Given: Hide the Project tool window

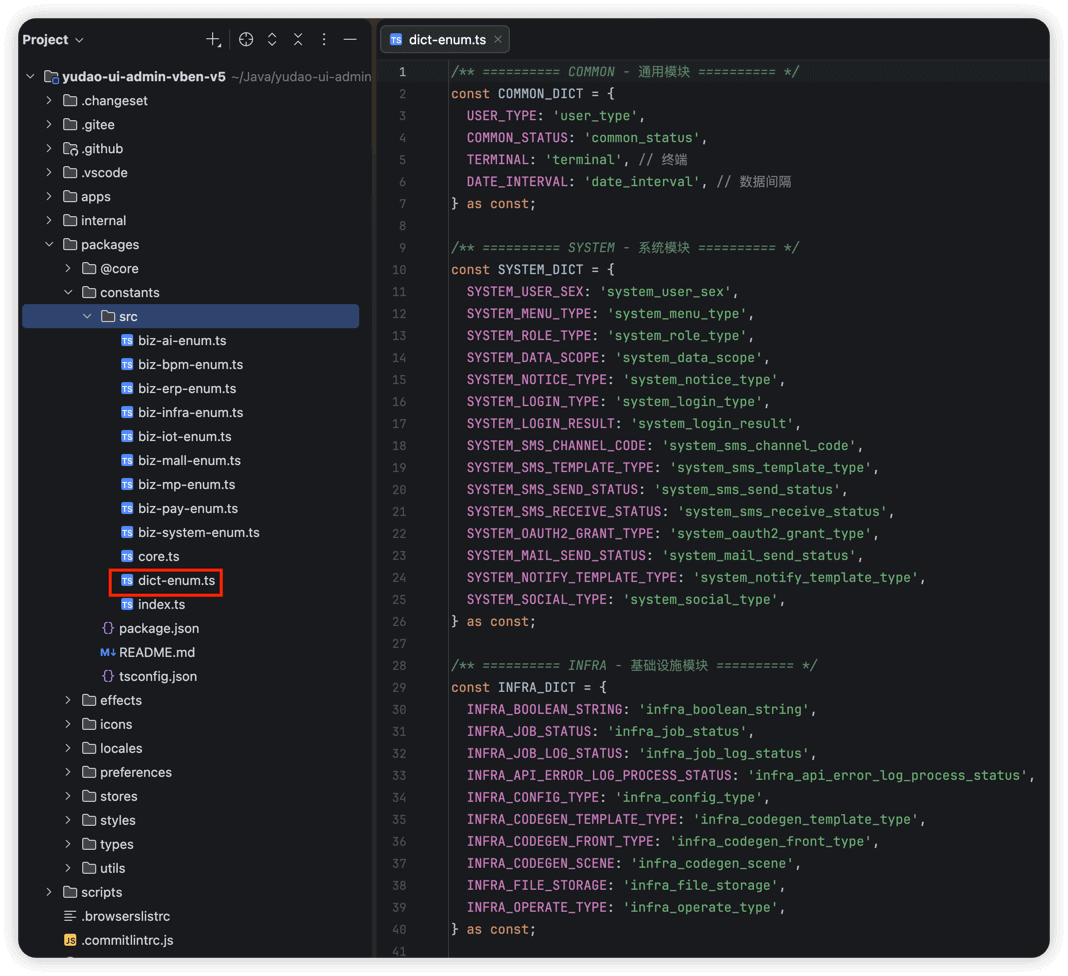Looking at the screenshot, I should coord(350,40).
